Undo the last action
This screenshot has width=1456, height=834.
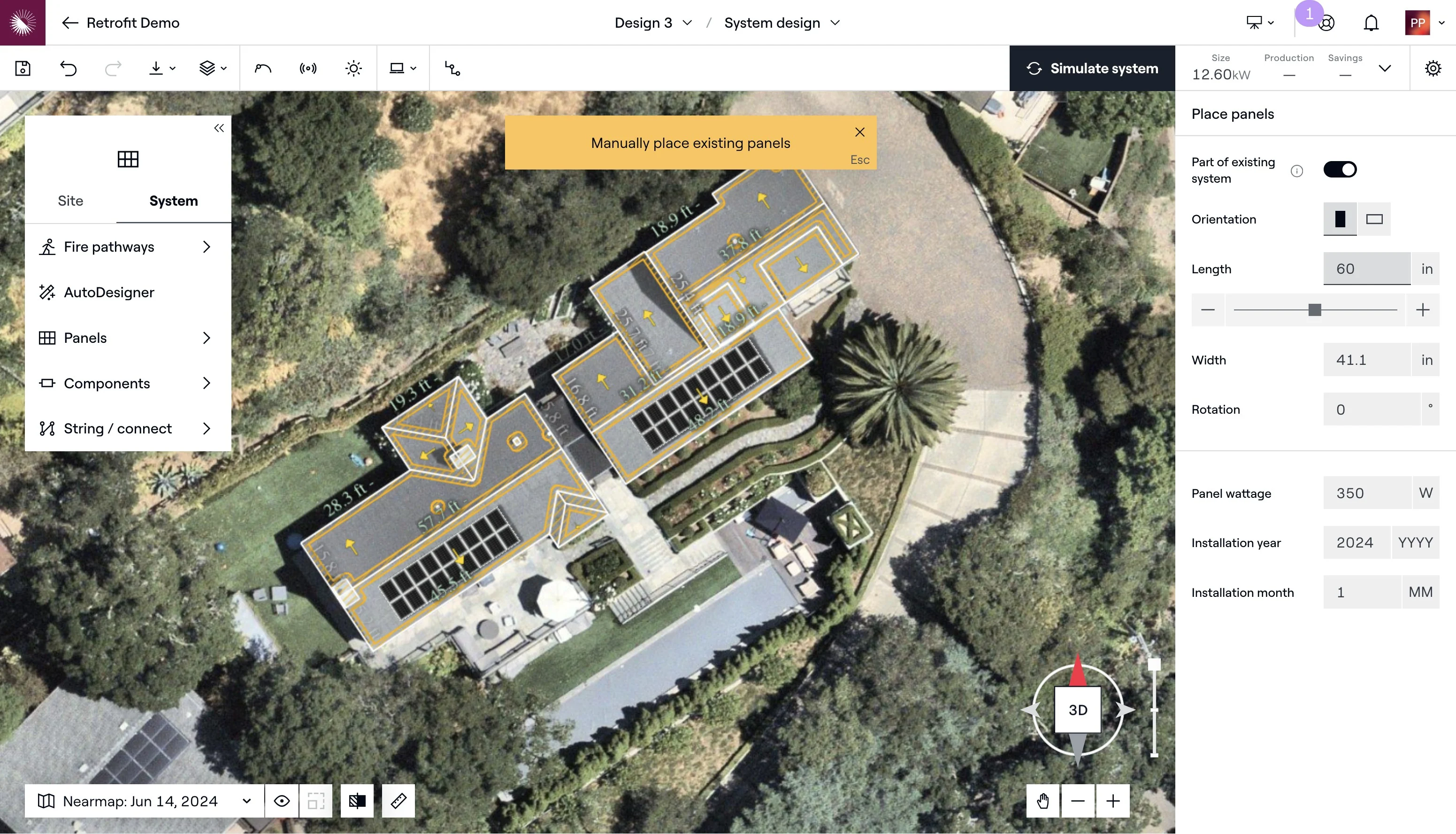point(68,68)
